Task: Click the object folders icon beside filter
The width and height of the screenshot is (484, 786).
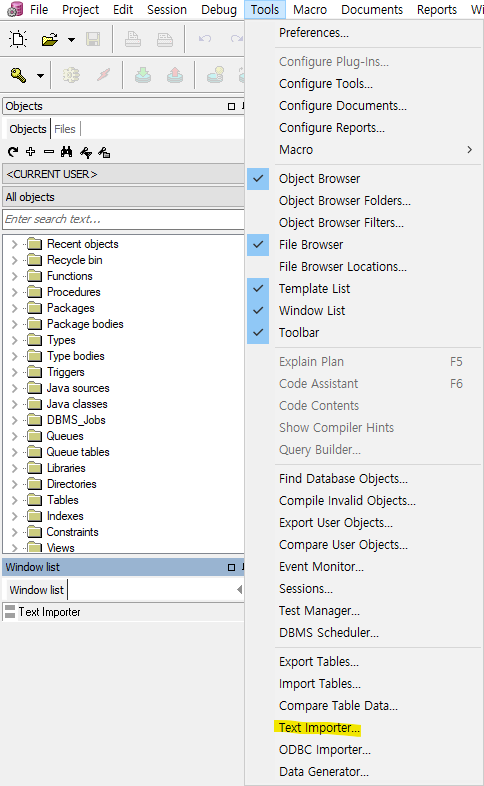Action: (104, 152)
